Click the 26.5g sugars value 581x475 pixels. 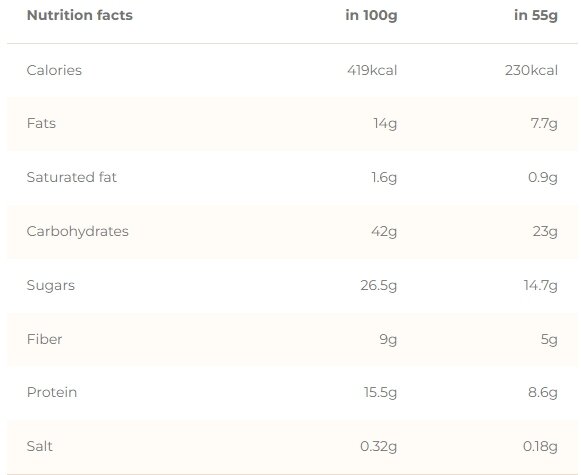(x=379, y=286)
